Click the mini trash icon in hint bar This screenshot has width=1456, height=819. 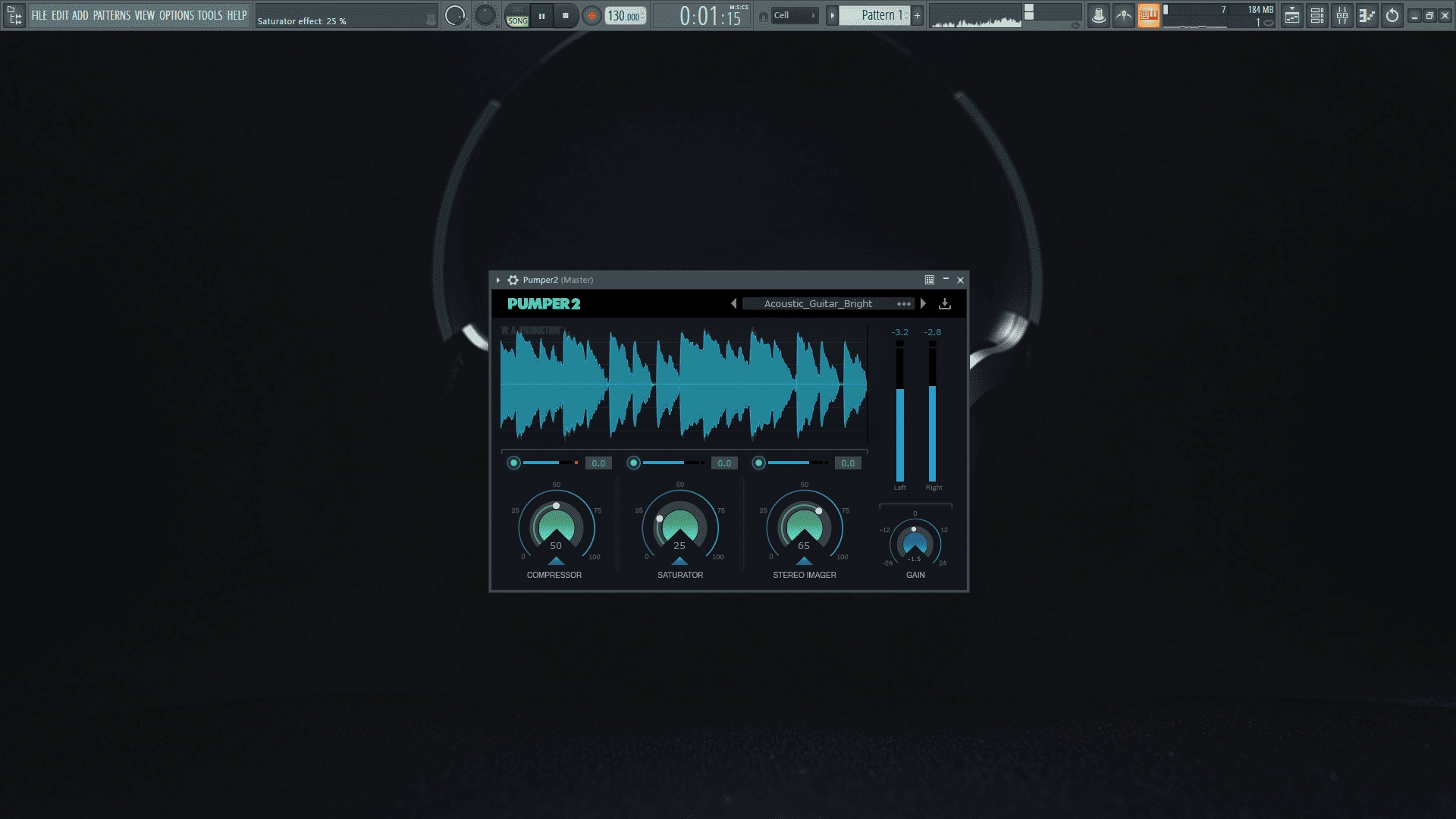pos(431,20)
